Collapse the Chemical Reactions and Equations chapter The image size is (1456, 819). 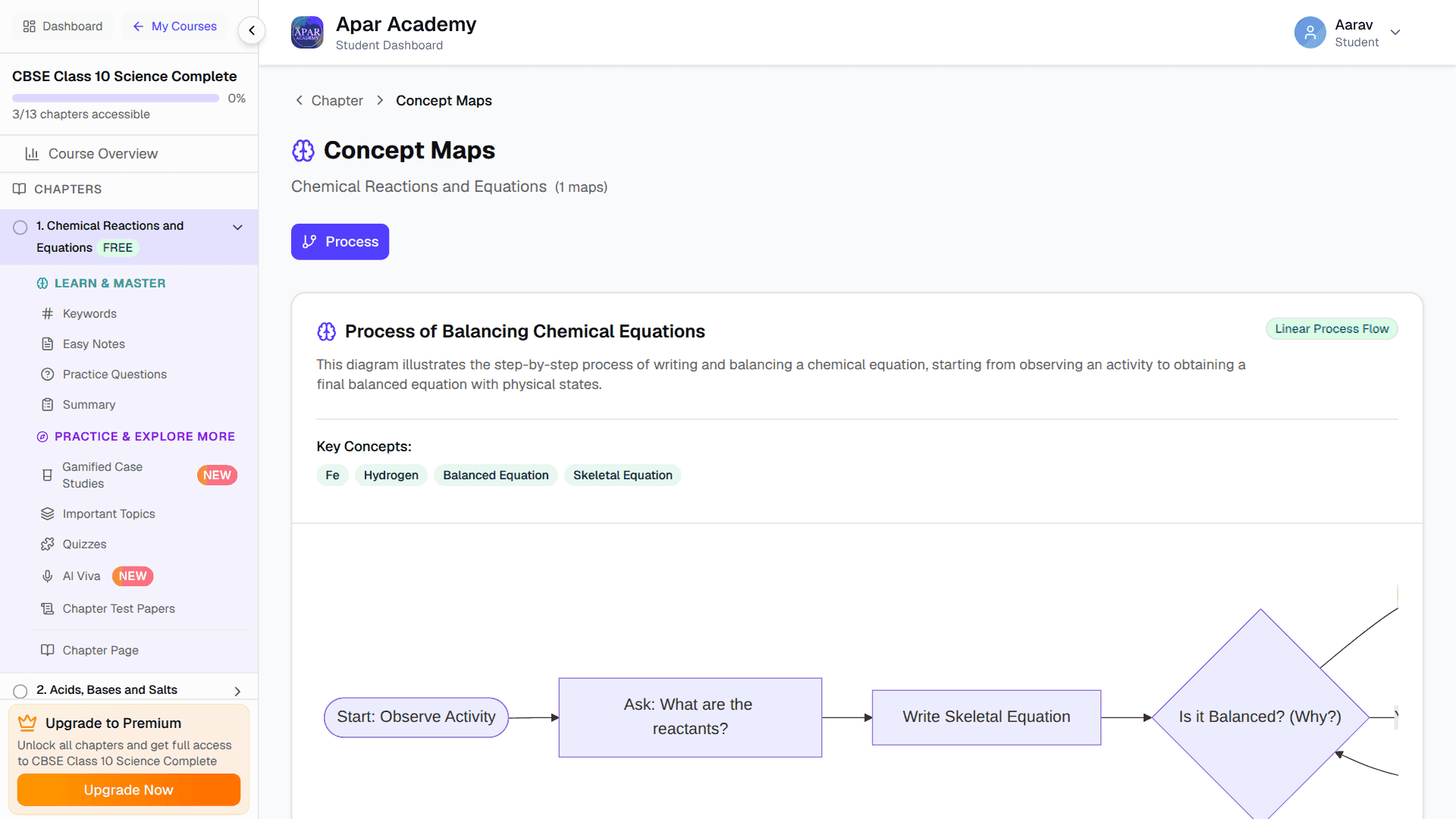click(237, 227)
